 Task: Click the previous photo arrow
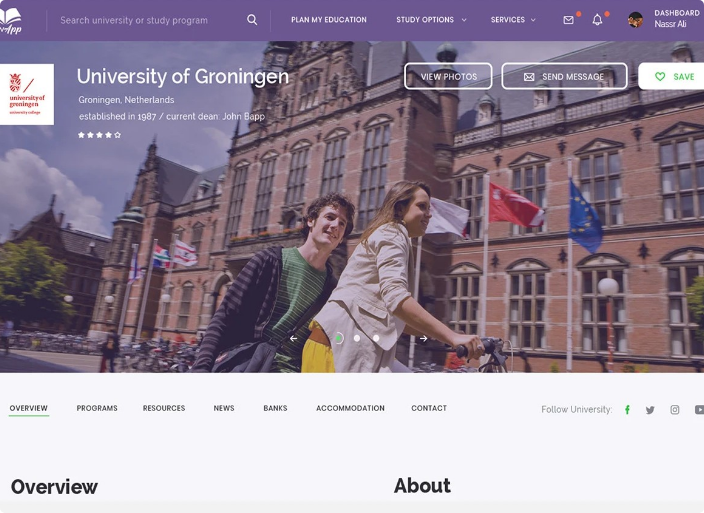(x=293, y=338)
